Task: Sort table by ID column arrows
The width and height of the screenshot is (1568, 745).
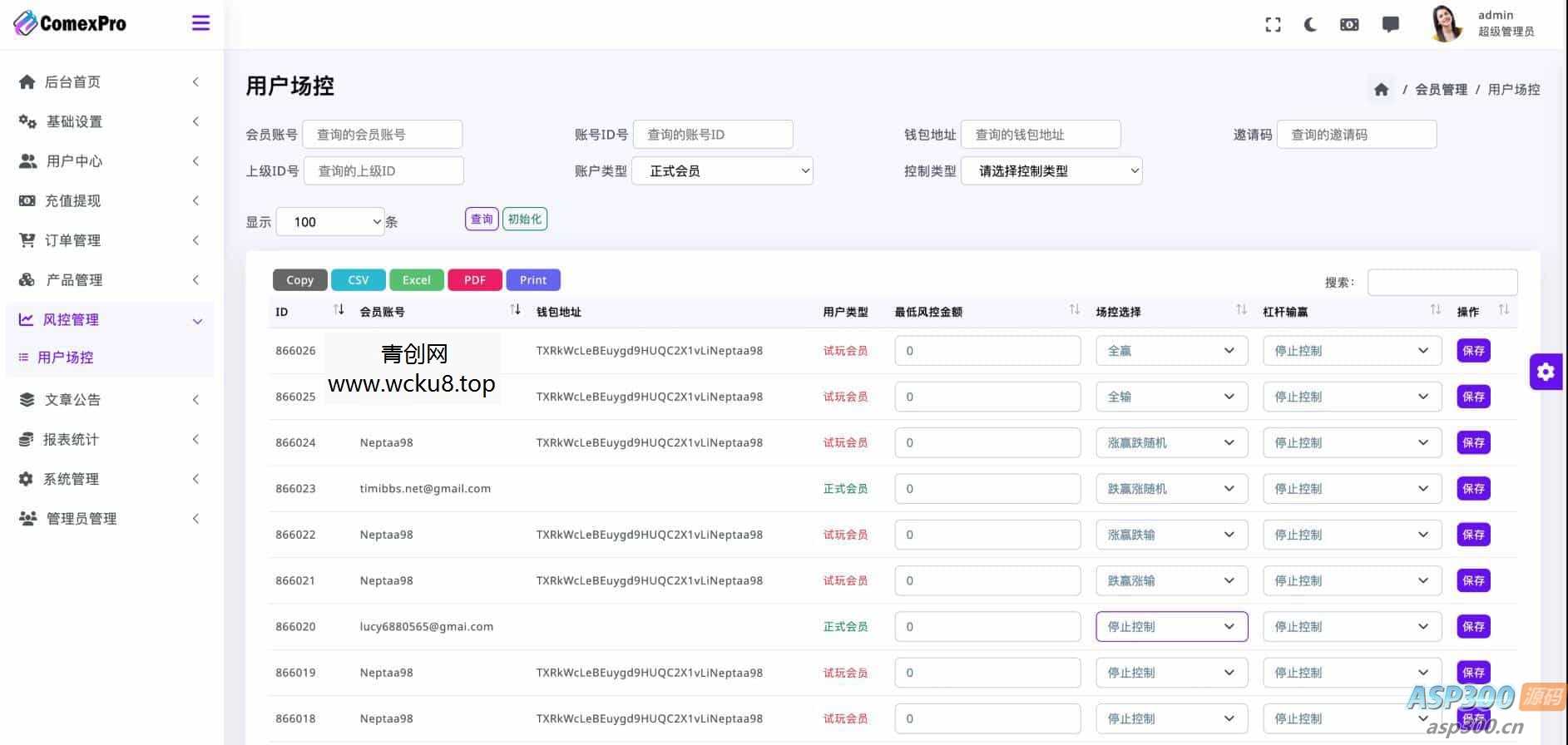Action: (x=339, y=310)
